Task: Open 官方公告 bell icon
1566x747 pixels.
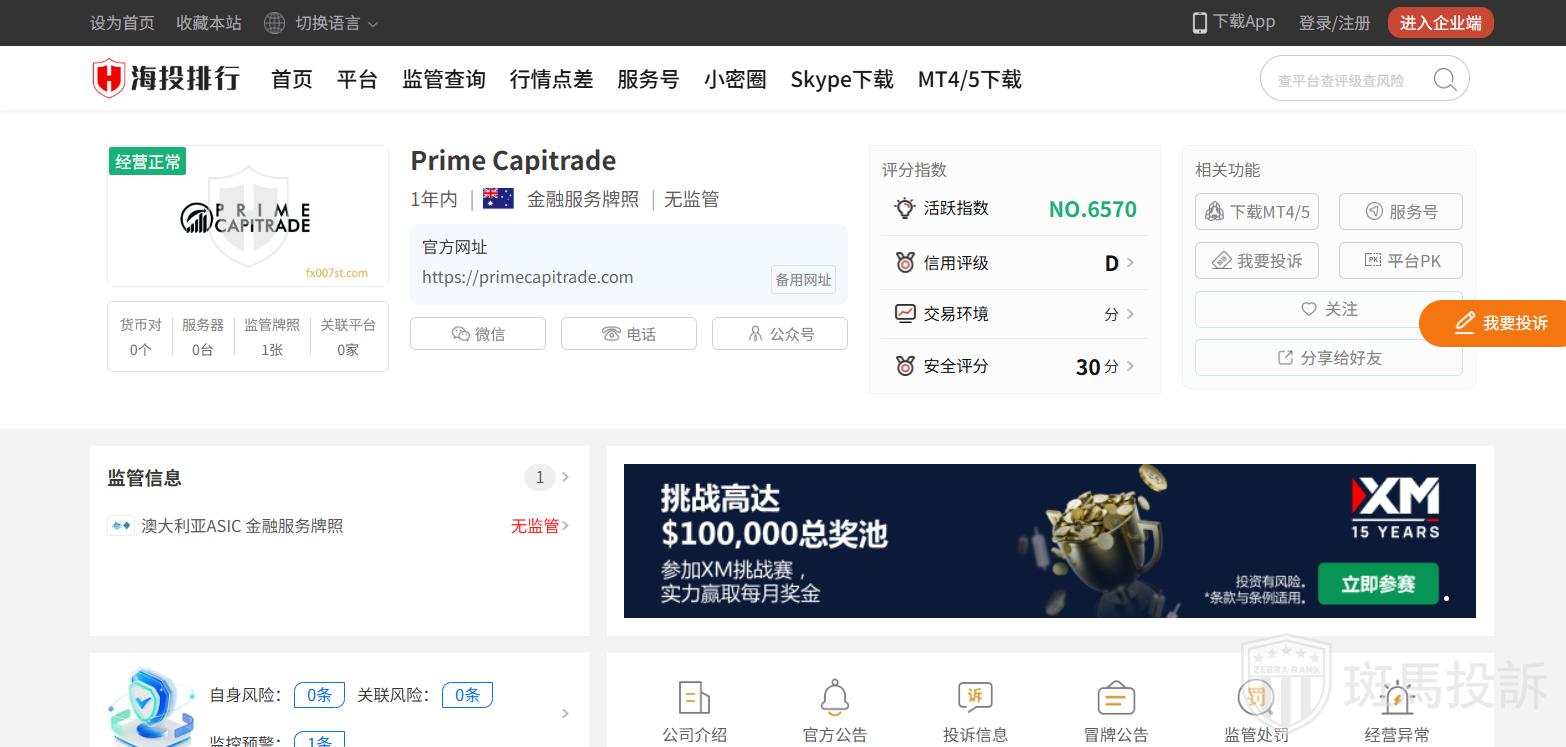Action: point(835,697)
